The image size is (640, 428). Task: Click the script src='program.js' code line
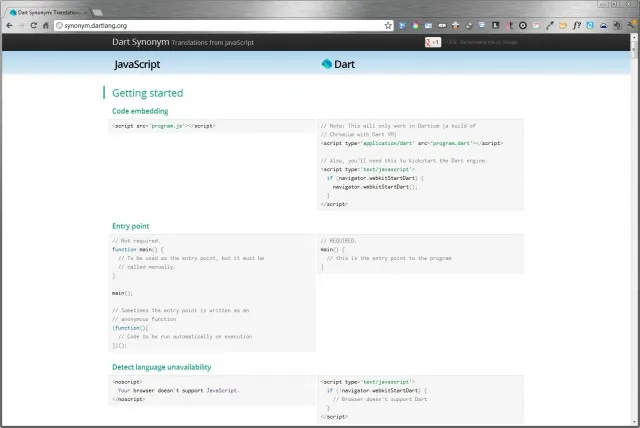tap(164, 126)
